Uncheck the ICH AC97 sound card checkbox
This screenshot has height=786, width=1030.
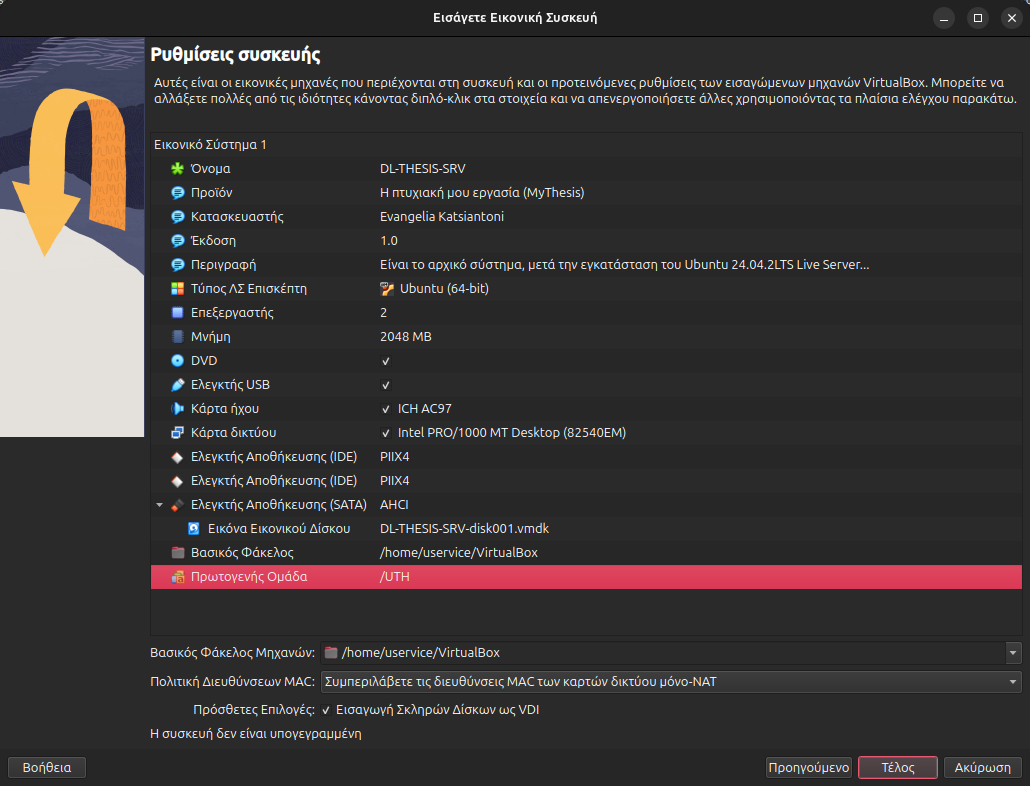(x=386, y=409)
